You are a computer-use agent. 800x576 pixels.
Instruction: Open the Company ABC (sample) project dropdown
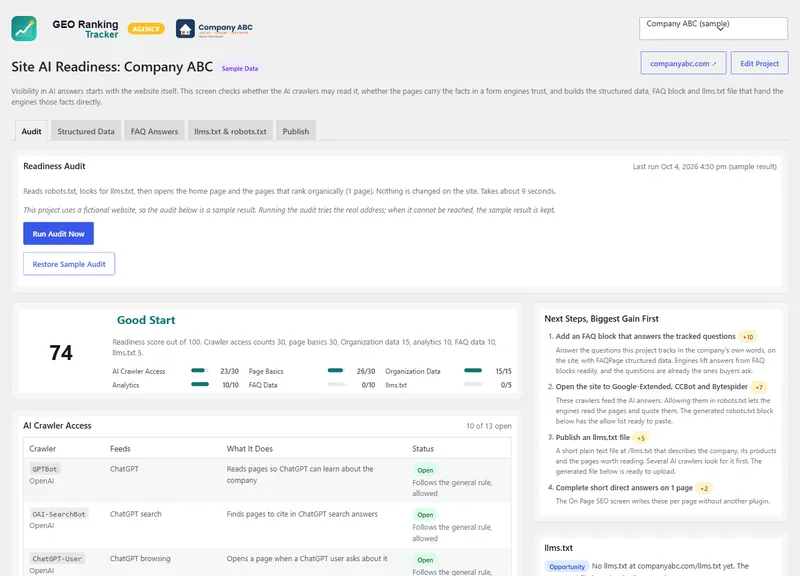[713, 29]
